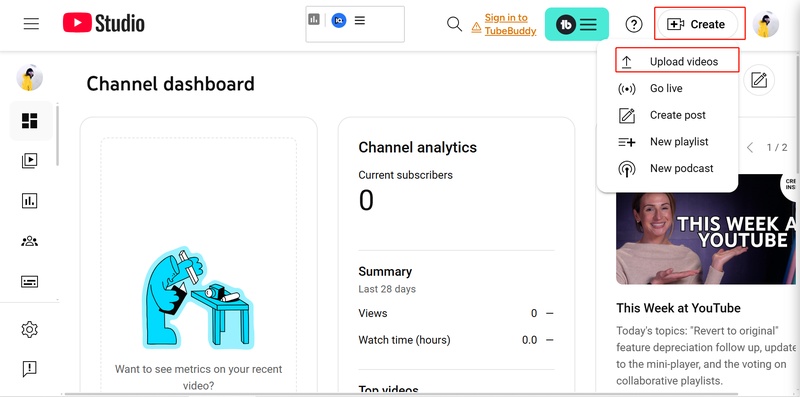
Task: Go to previous news card arrow
Action: click(749, 148)
